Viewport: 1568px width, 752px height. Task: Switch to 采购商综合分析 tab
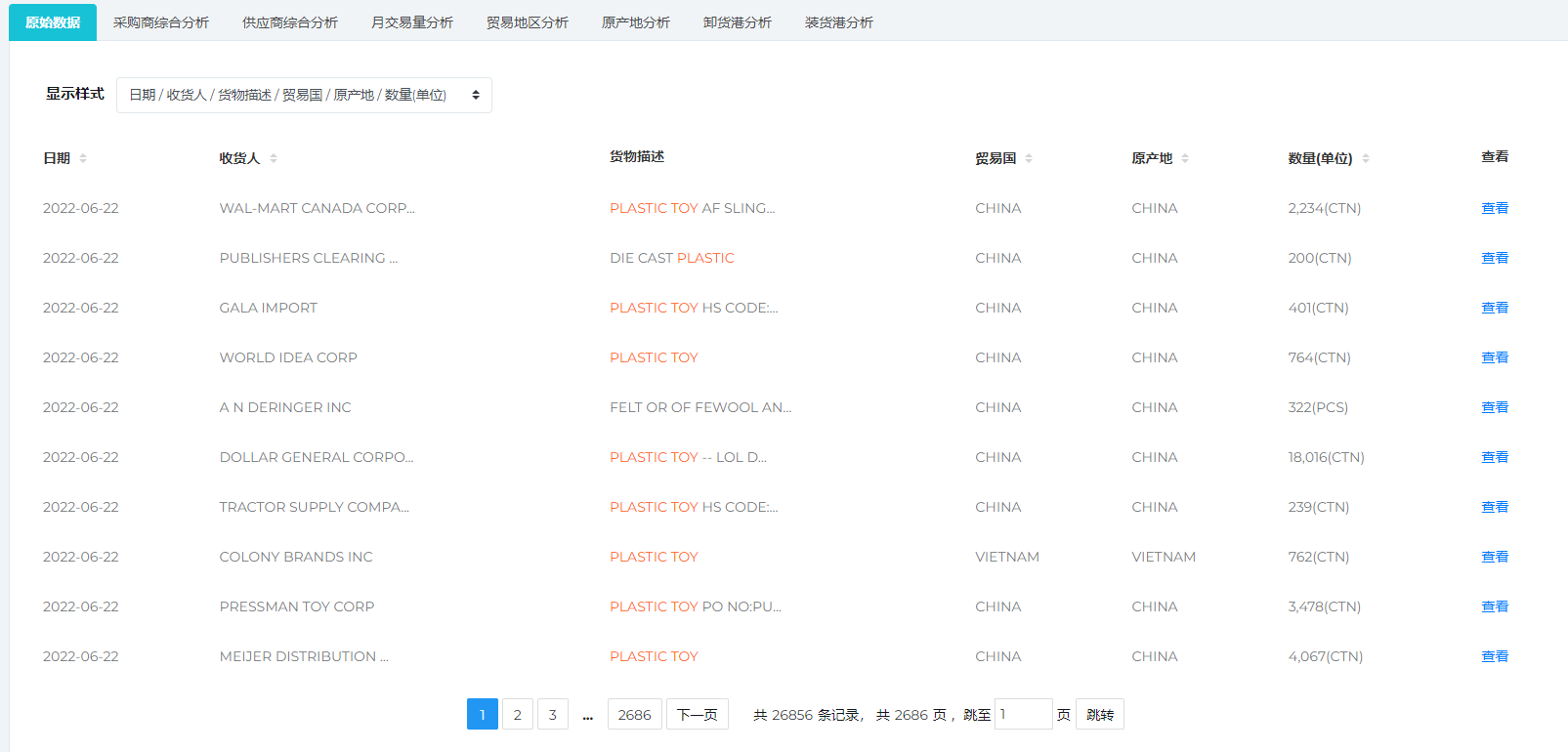tap(161, 22)
